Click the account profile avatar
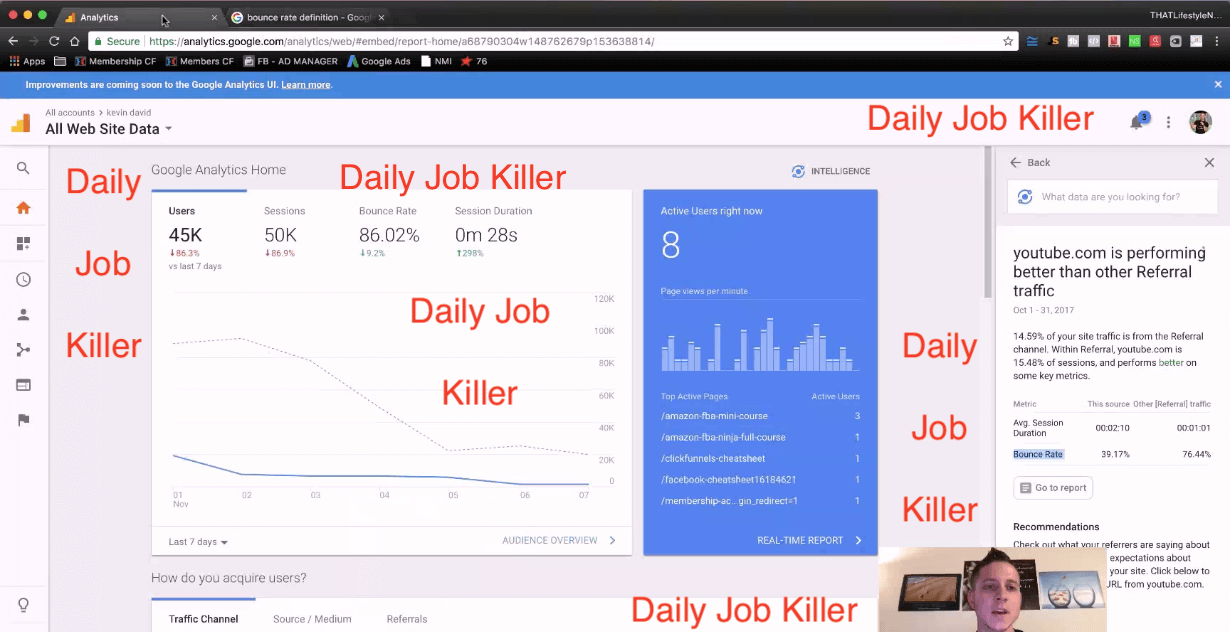 1200,122
